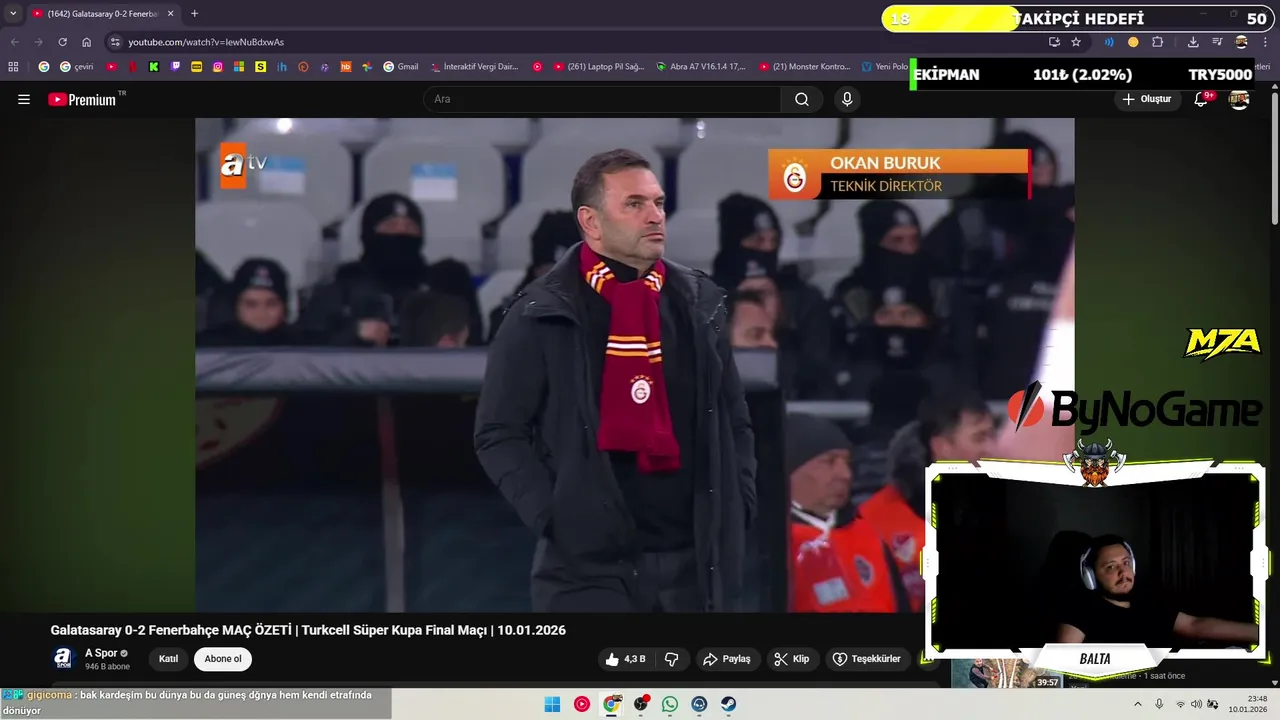Open a new Chrome tab with plus
This screenshot has height=720, width=1280.
[x=194, y=14]
